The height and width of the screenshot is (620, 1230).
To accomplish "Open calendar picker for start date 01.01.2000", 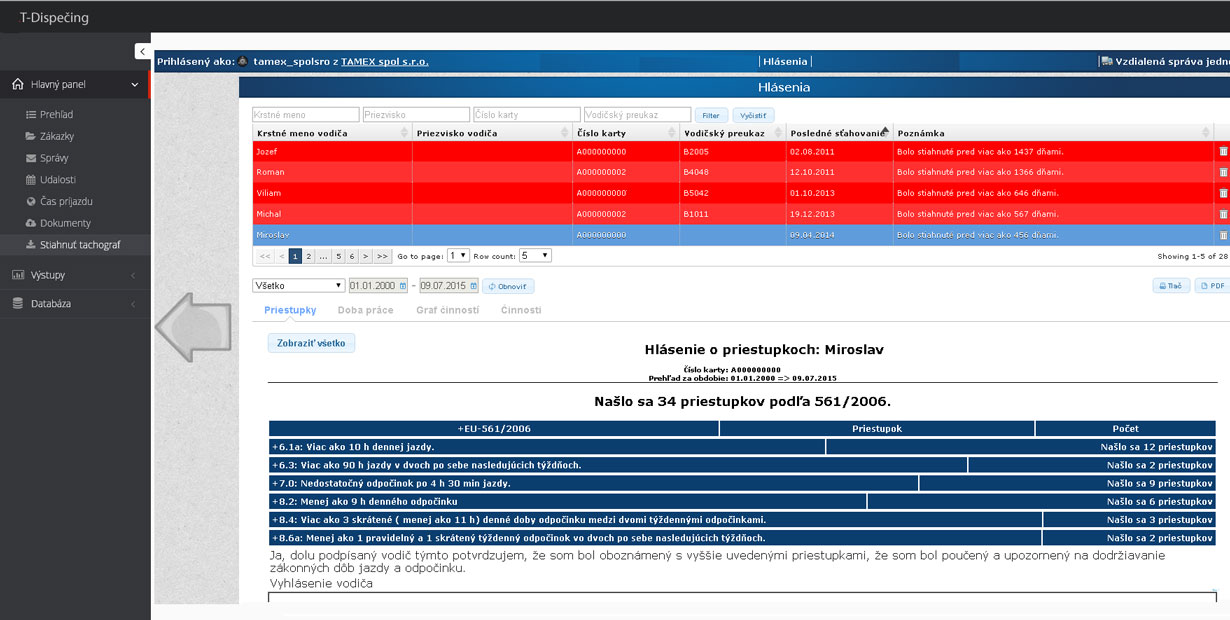I will tap(403, 286).
